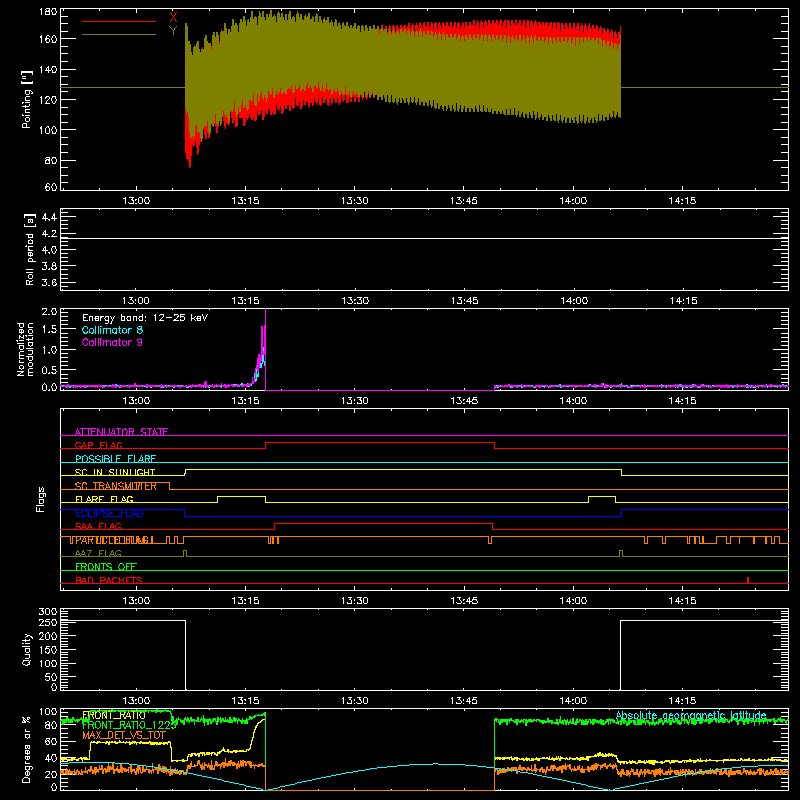Click the 250 tick on Quality axis

coord(48,623)
